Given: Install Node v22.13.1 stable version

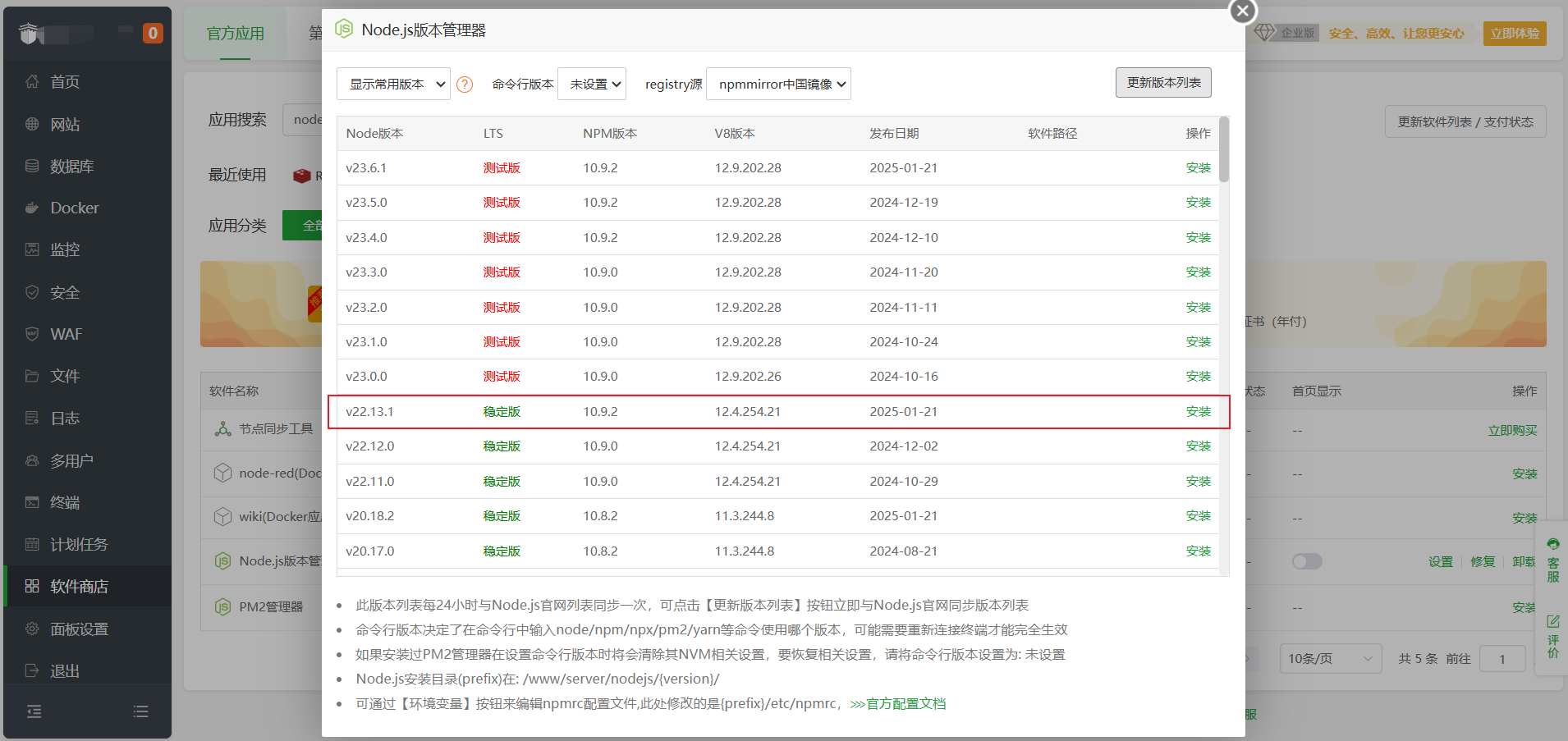Looking at the screenshot, I should click(x=1198, y=411).
